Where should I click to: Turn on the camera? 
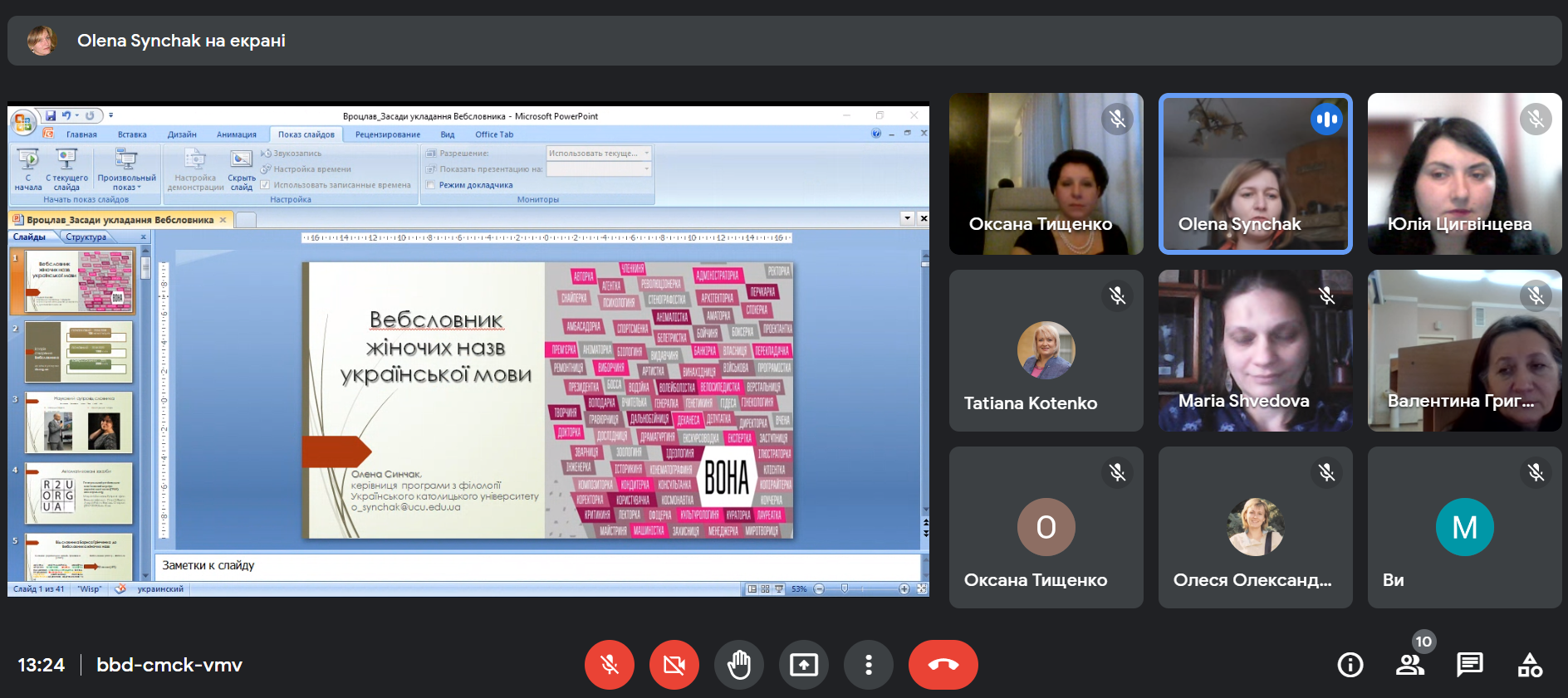674,665
